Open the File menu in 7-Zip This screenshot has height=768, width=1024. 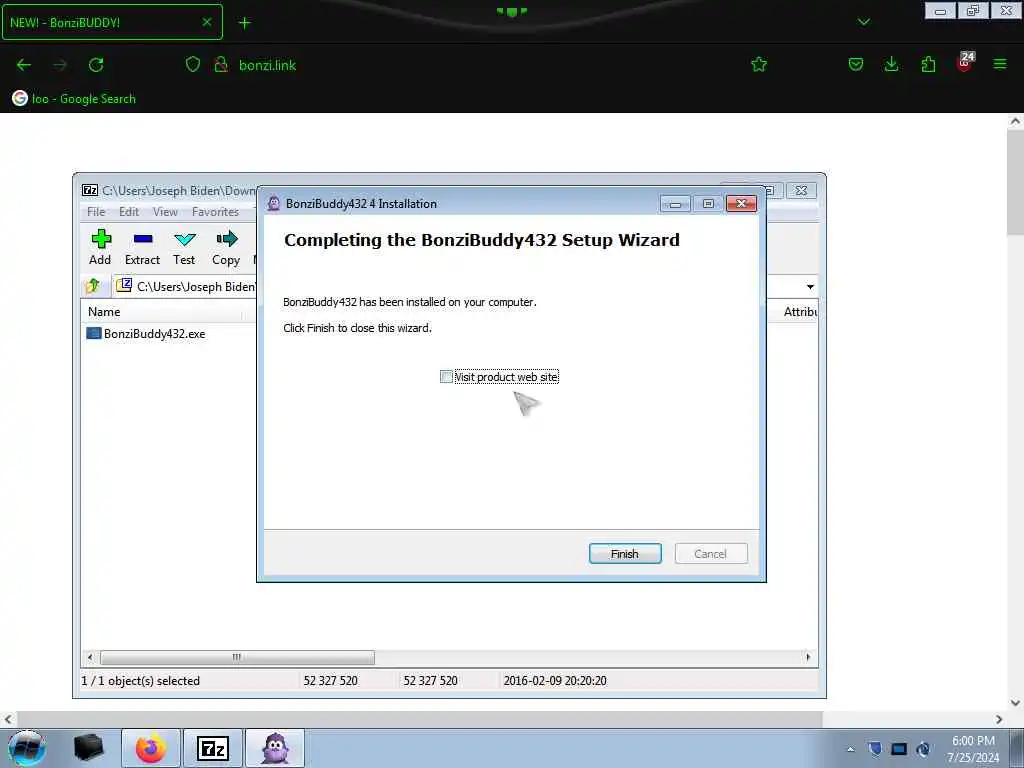click(x=96, y=212)
